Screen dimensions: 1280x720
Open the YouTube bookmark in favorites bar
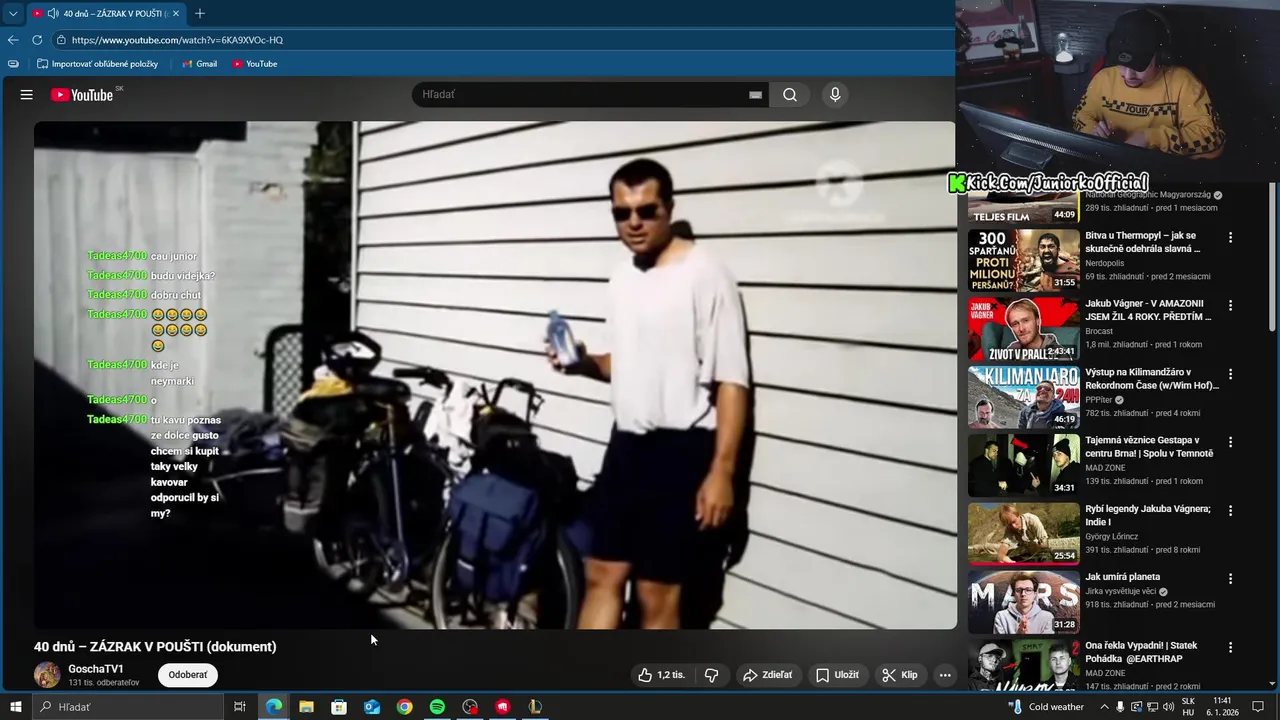[255, 64]
